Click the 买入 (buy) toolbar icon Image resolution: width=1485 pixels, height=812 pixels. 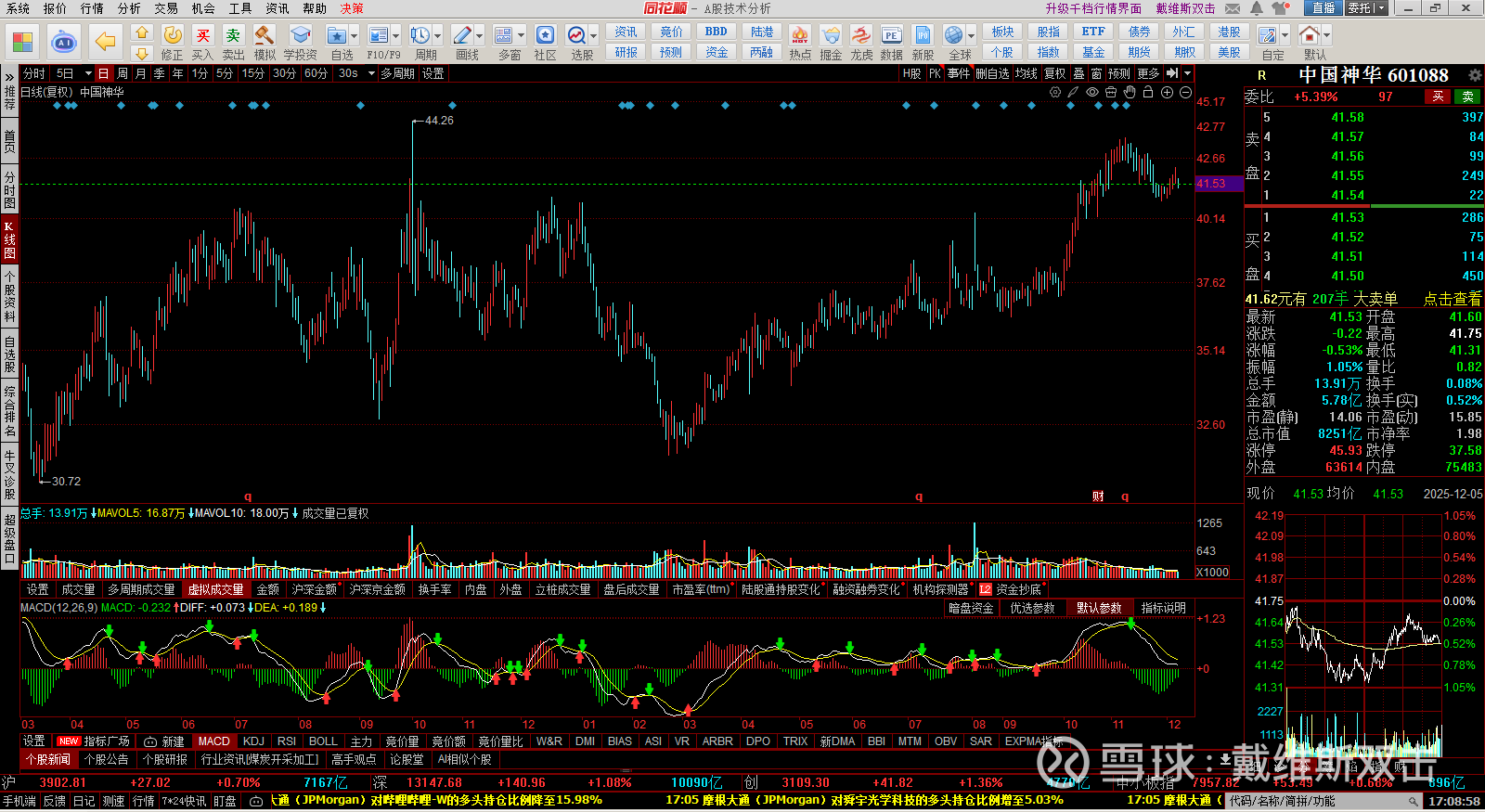coord(202,37)
